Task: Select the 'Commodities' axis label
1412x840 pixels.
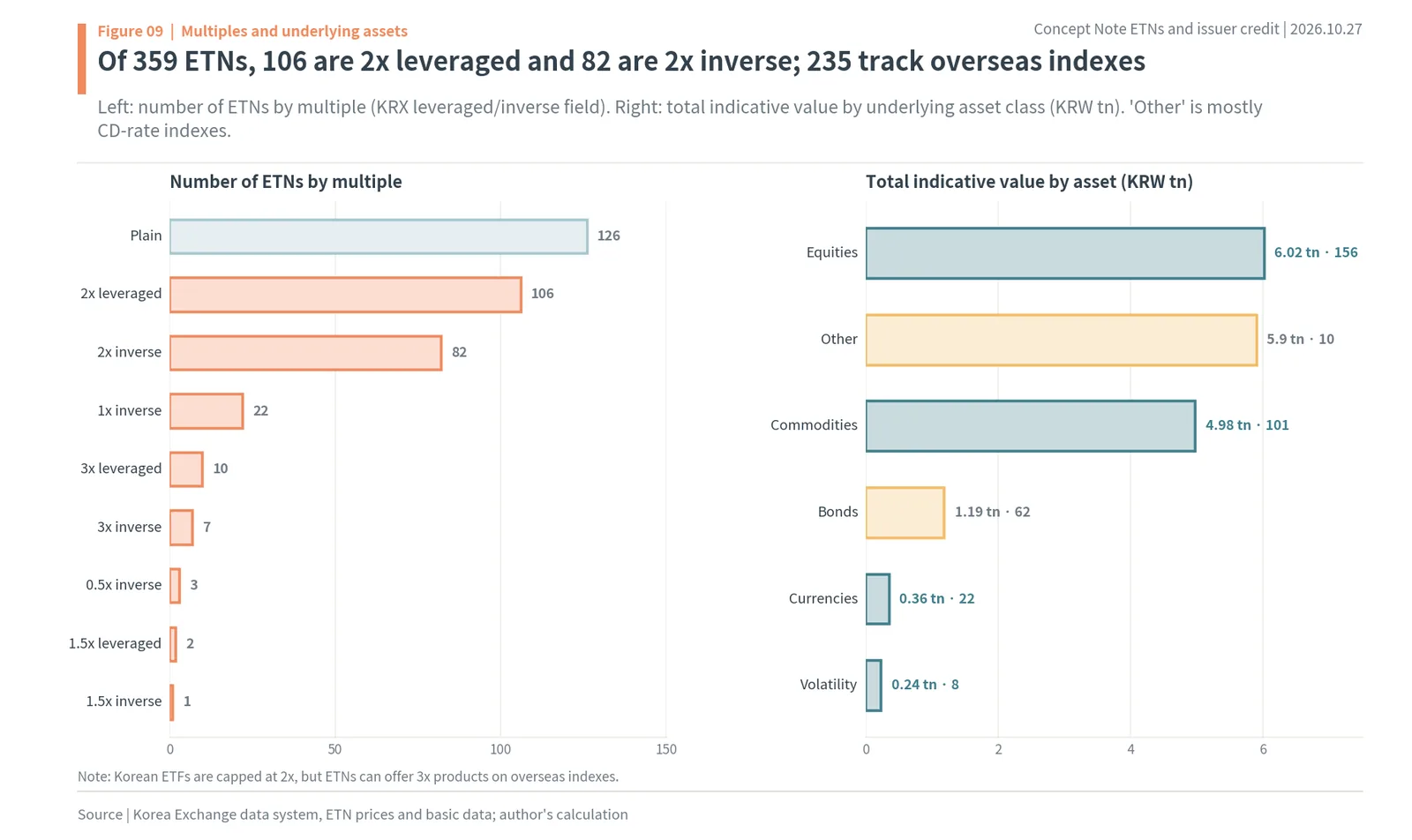Action: tap(814, 425)
